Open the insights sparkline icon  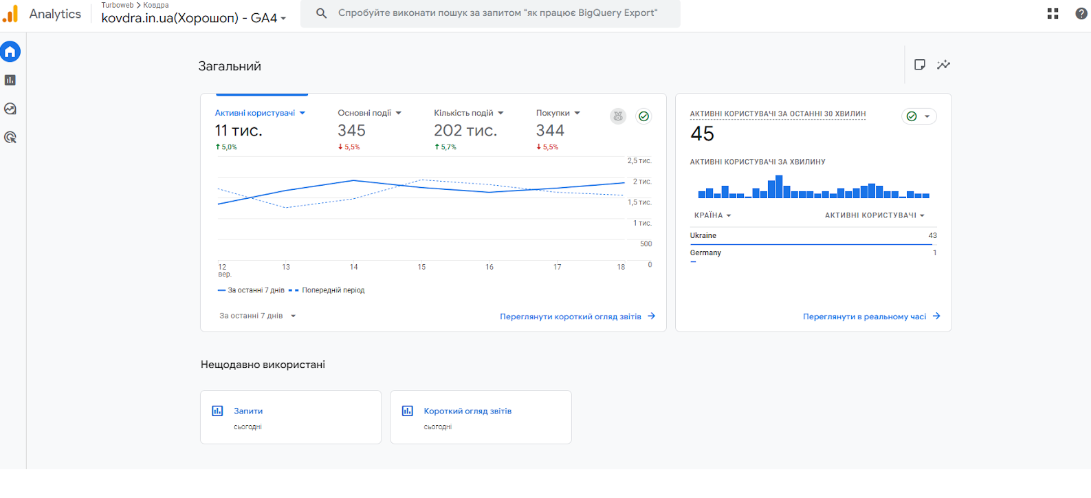944,65
